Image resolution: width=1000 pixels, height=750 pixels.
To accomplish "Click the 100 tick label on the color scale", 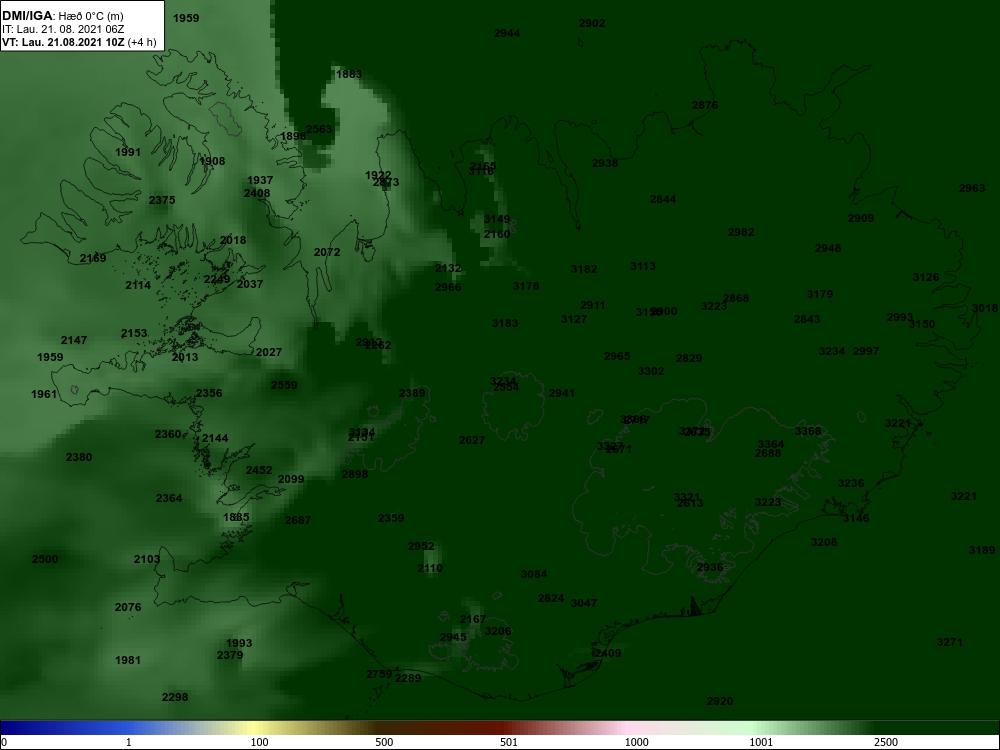I will pos(260,742).
